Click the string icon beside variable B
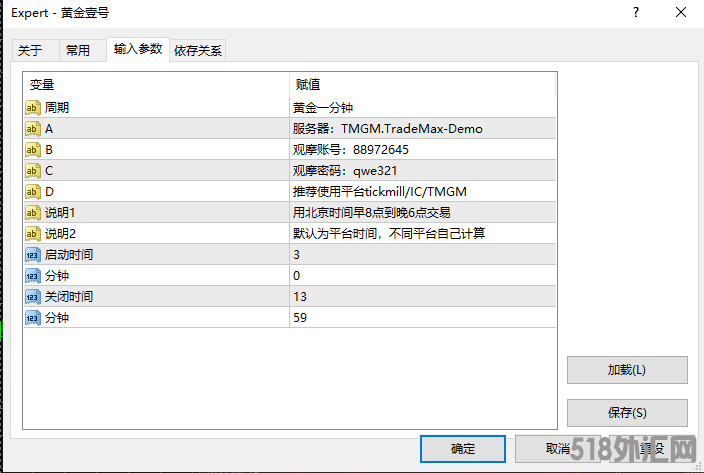Image resolution: width=704 pixels, height=473 pixels. (x=33, y=150)
